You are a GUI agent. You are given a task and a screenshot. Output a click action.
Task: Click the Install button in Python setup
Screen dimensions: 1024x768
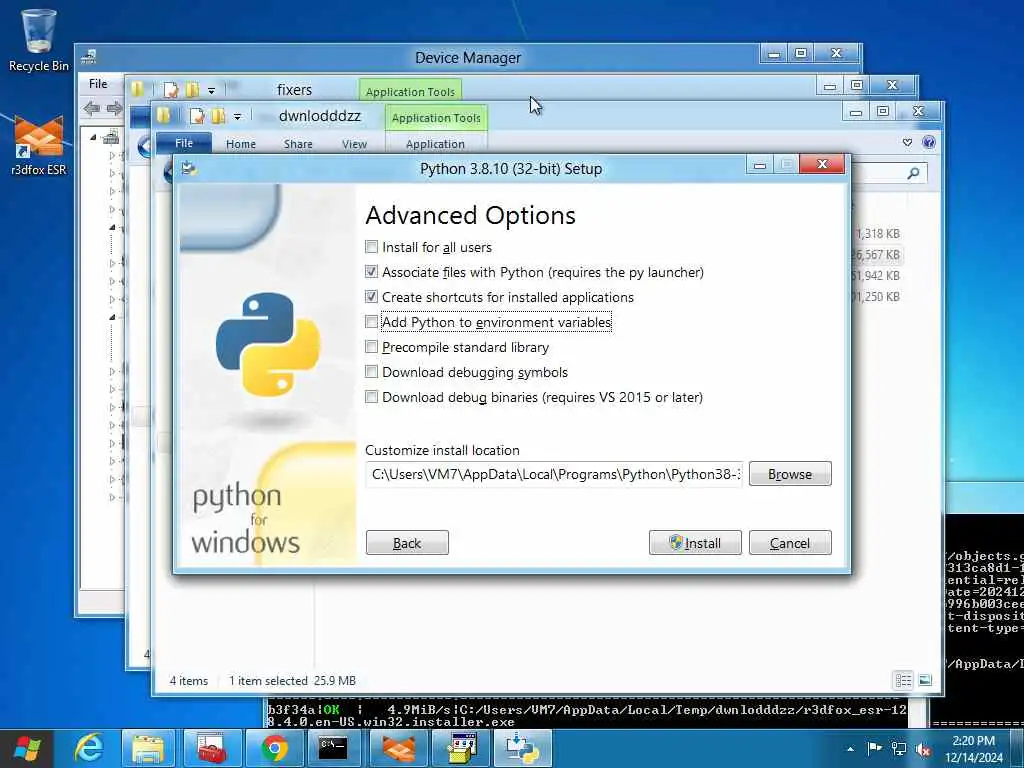(695, 543)
